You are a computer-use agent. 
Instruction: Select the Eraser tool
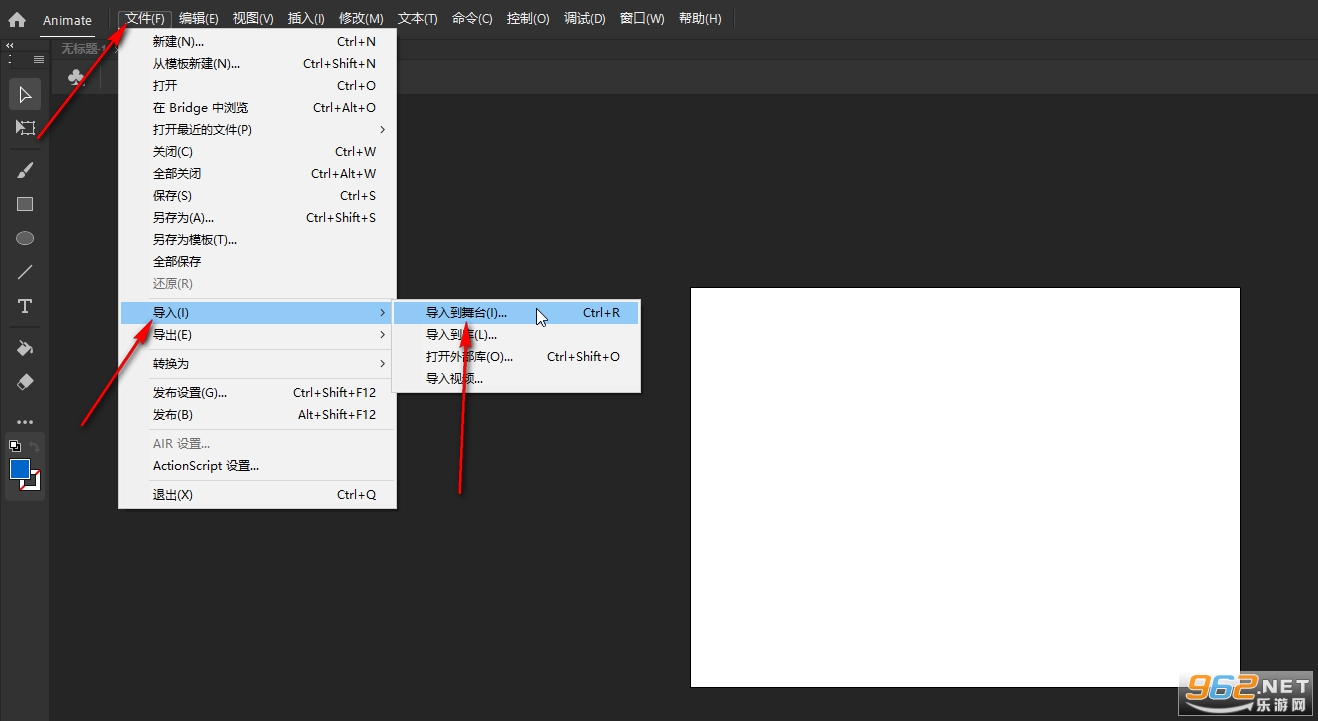25,382
